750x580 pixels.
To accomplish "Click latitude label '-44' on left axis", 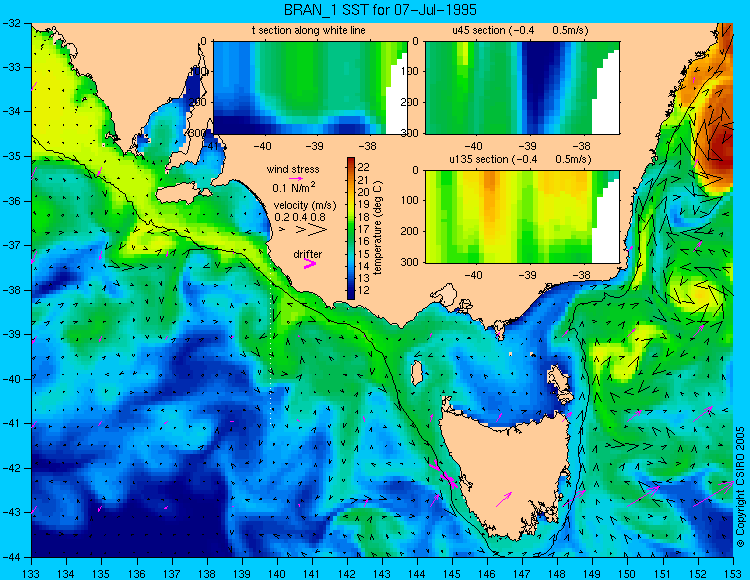I will [x=11, y=557].
